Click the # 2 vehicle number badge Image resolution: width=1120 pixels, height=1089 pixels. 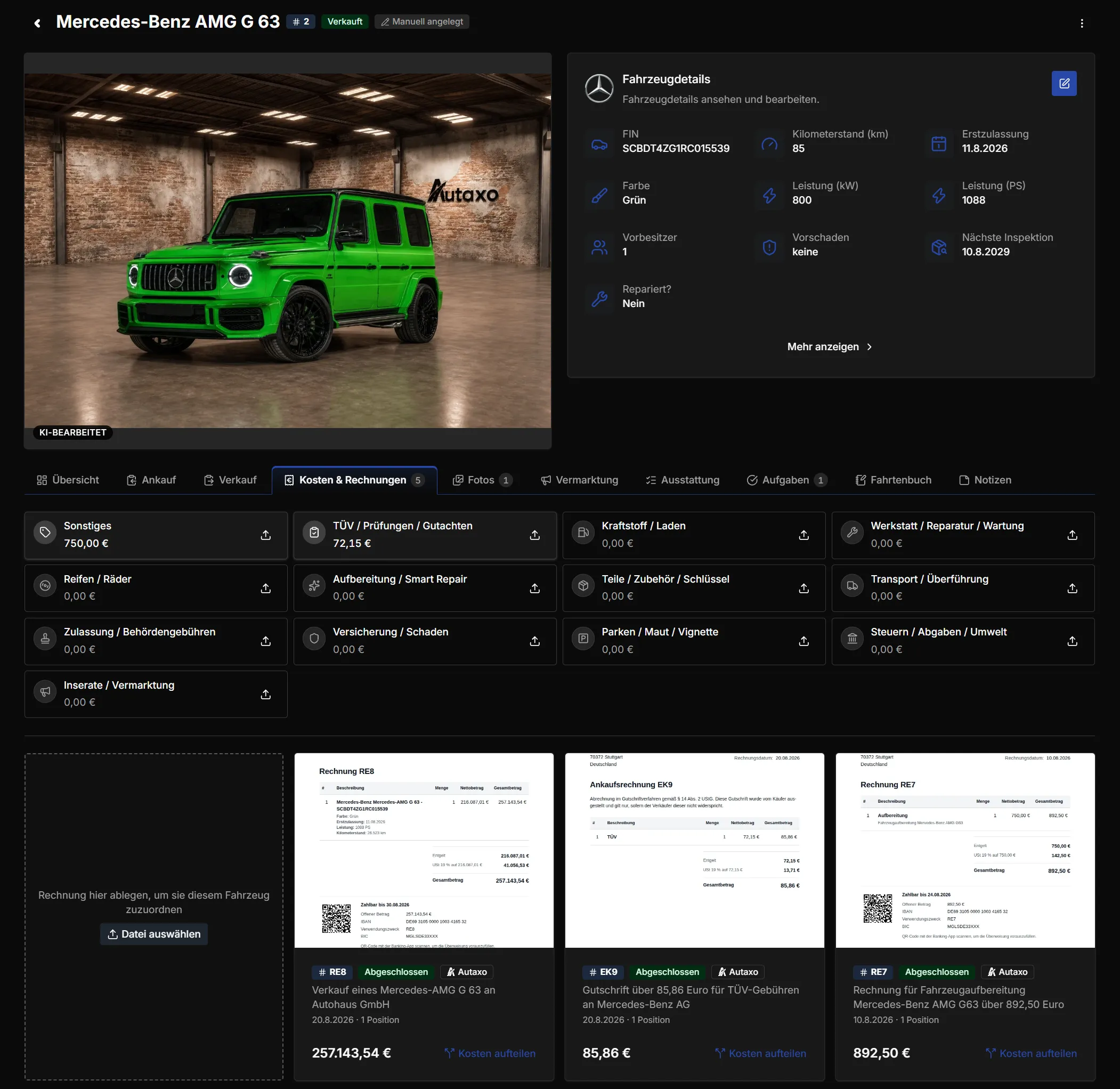click(x=301, y=22)
